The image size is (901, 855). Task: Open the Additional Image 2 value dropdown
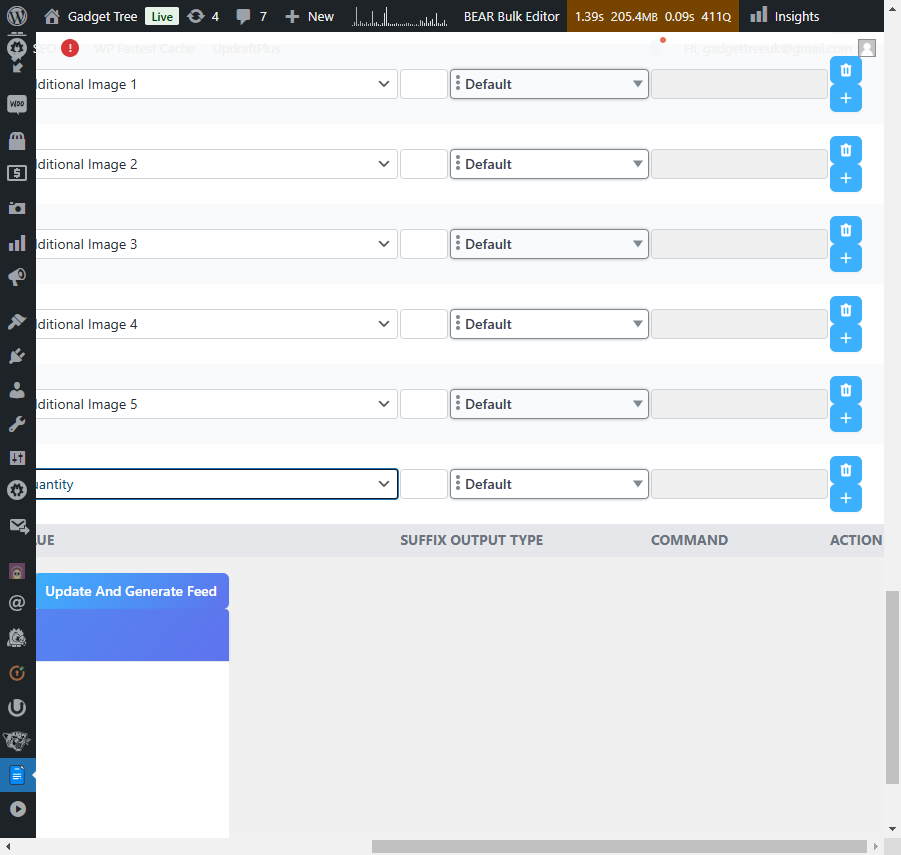click(x=217, y=164)
